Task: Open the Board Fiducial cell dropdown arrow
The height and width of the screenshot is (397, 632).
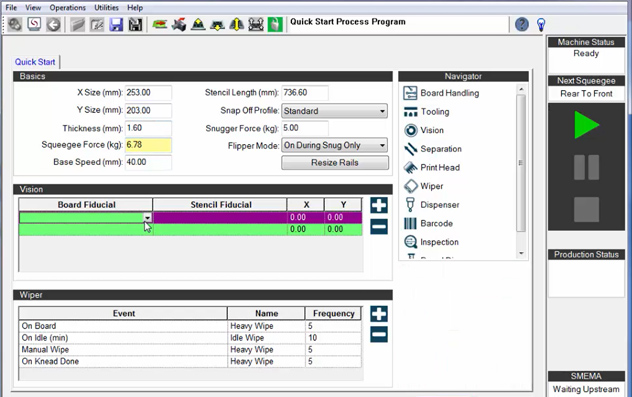Action: tap(148, 218)
